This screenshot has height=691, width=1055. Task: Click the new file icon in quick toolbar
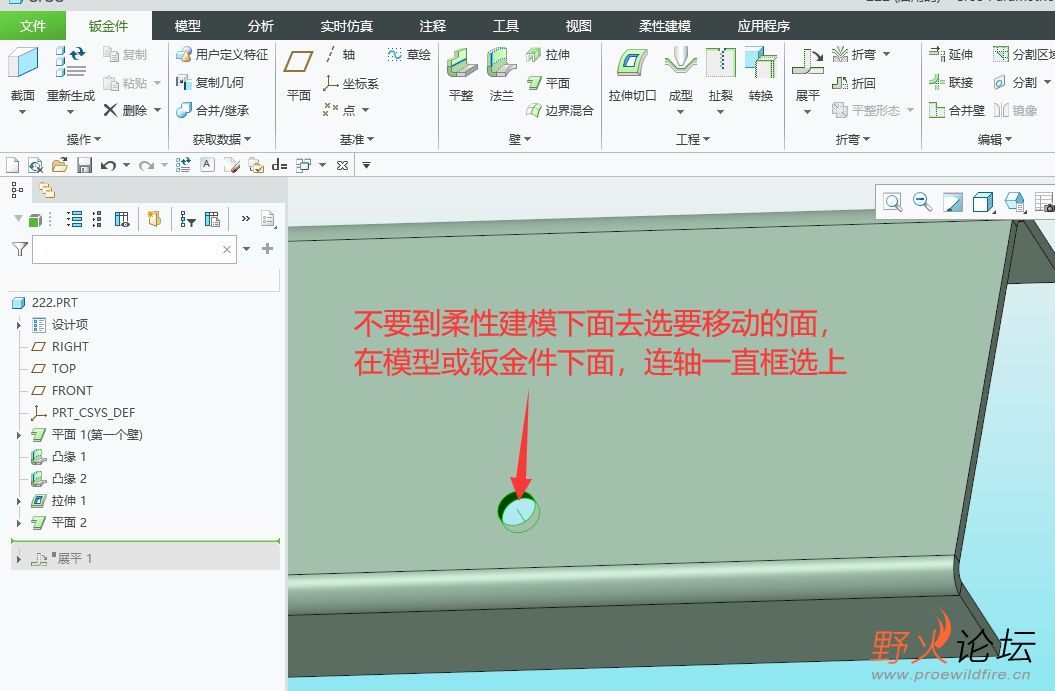coord(12,166)
